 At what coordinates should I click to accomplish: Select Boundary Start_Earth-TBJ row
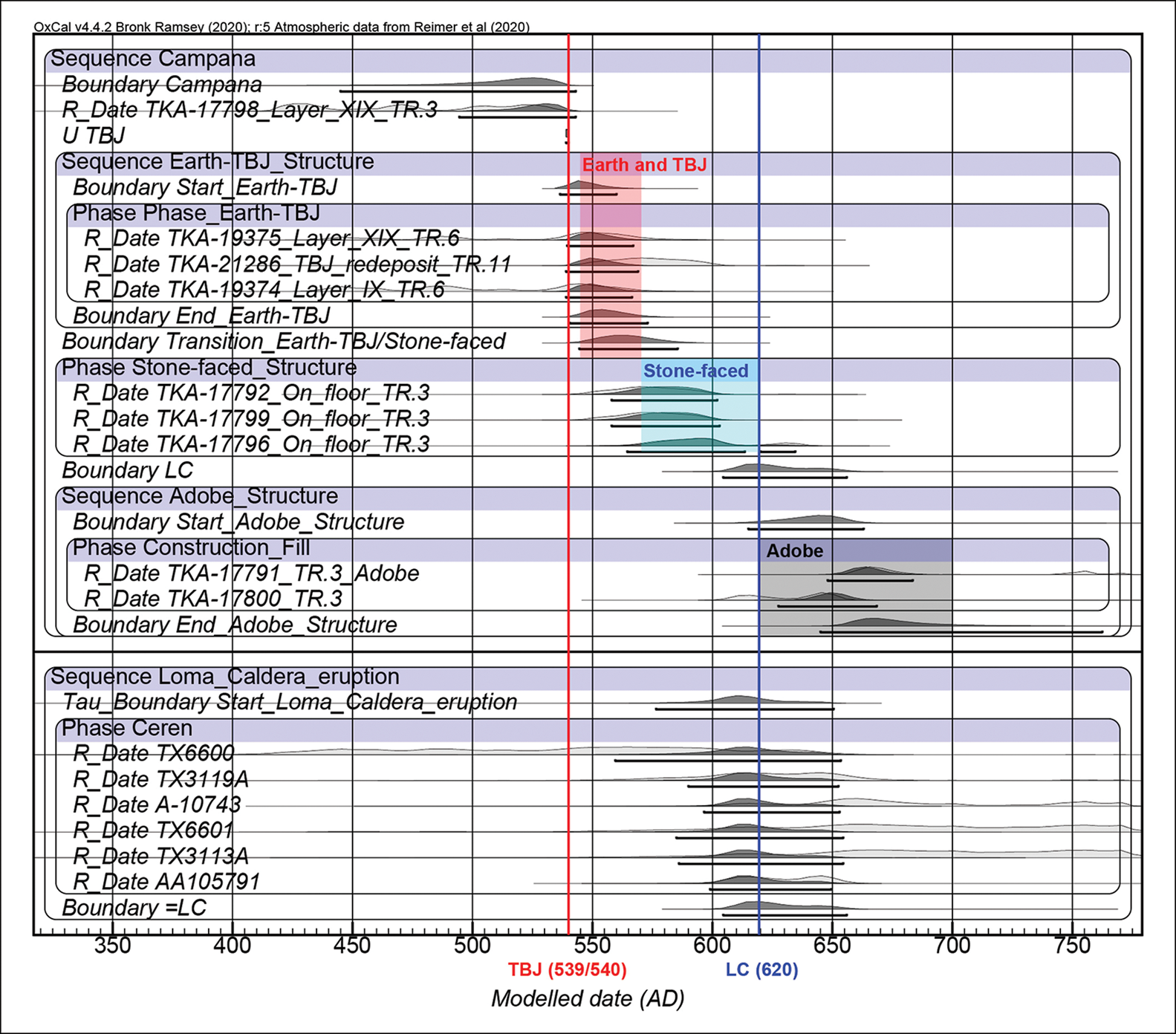coord(204,188)
